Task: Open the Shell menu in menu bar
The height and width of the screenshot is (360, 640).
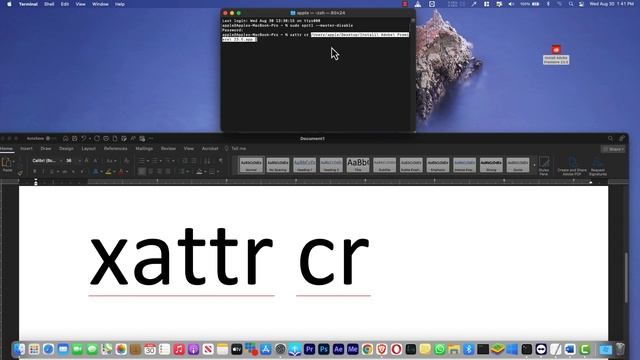Action: (49, 4)
